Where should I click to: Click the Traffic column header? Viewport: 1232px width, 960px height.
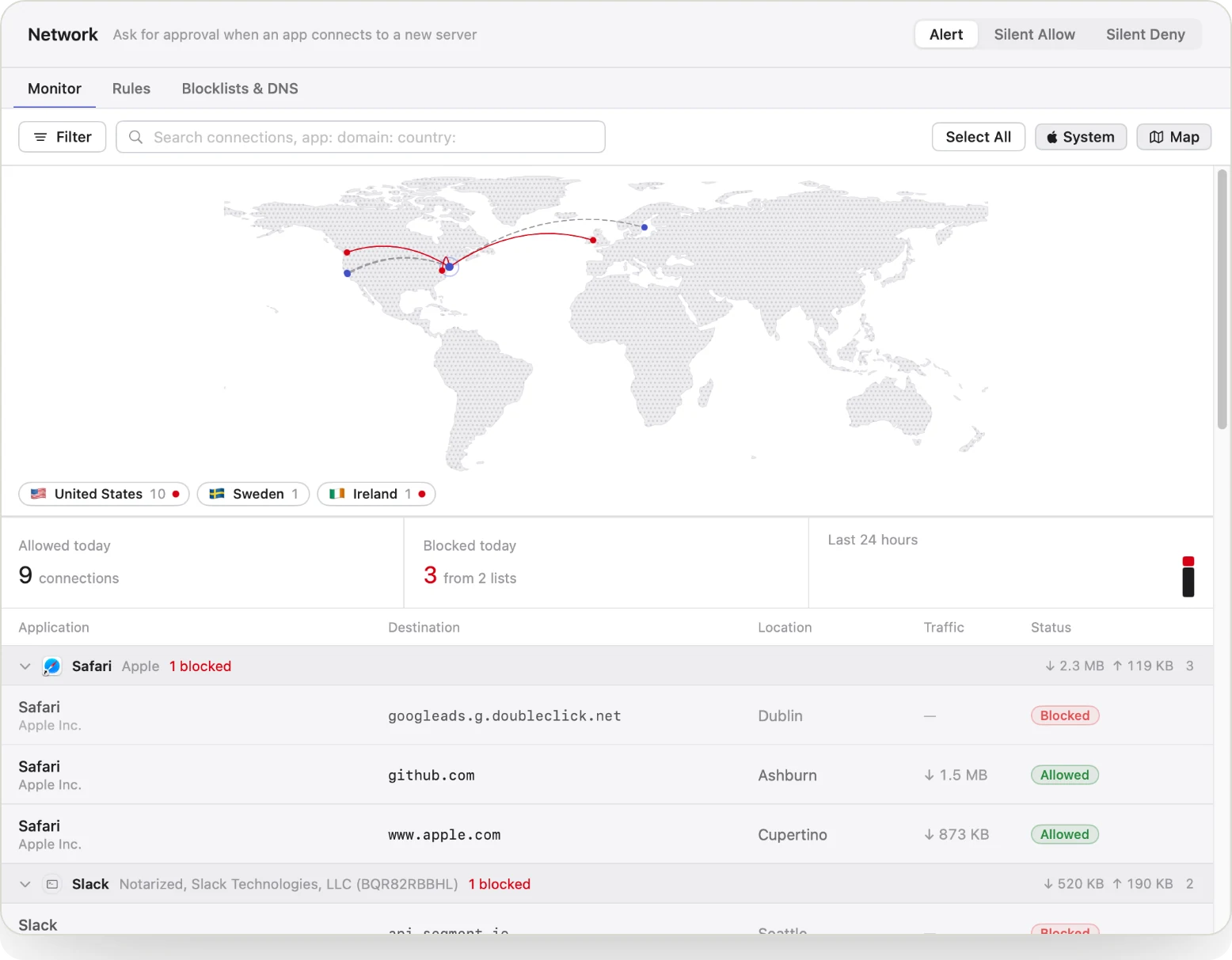tap(944, 627)
